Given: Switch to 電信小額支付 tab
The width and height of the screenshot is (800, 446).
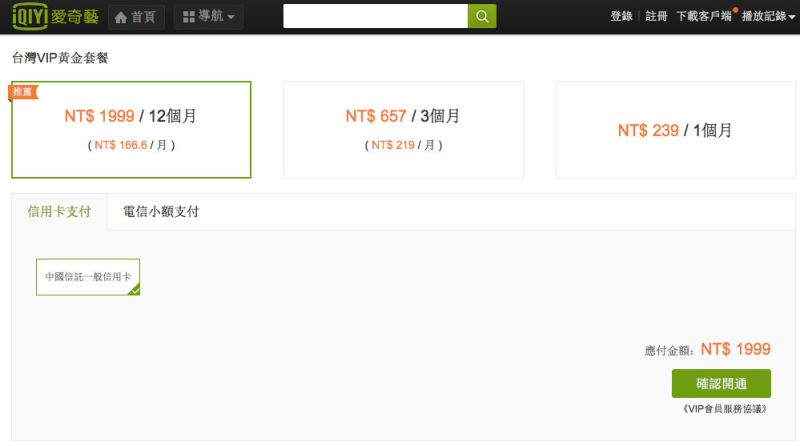Looking at the screenshot, I should [161, 212].
